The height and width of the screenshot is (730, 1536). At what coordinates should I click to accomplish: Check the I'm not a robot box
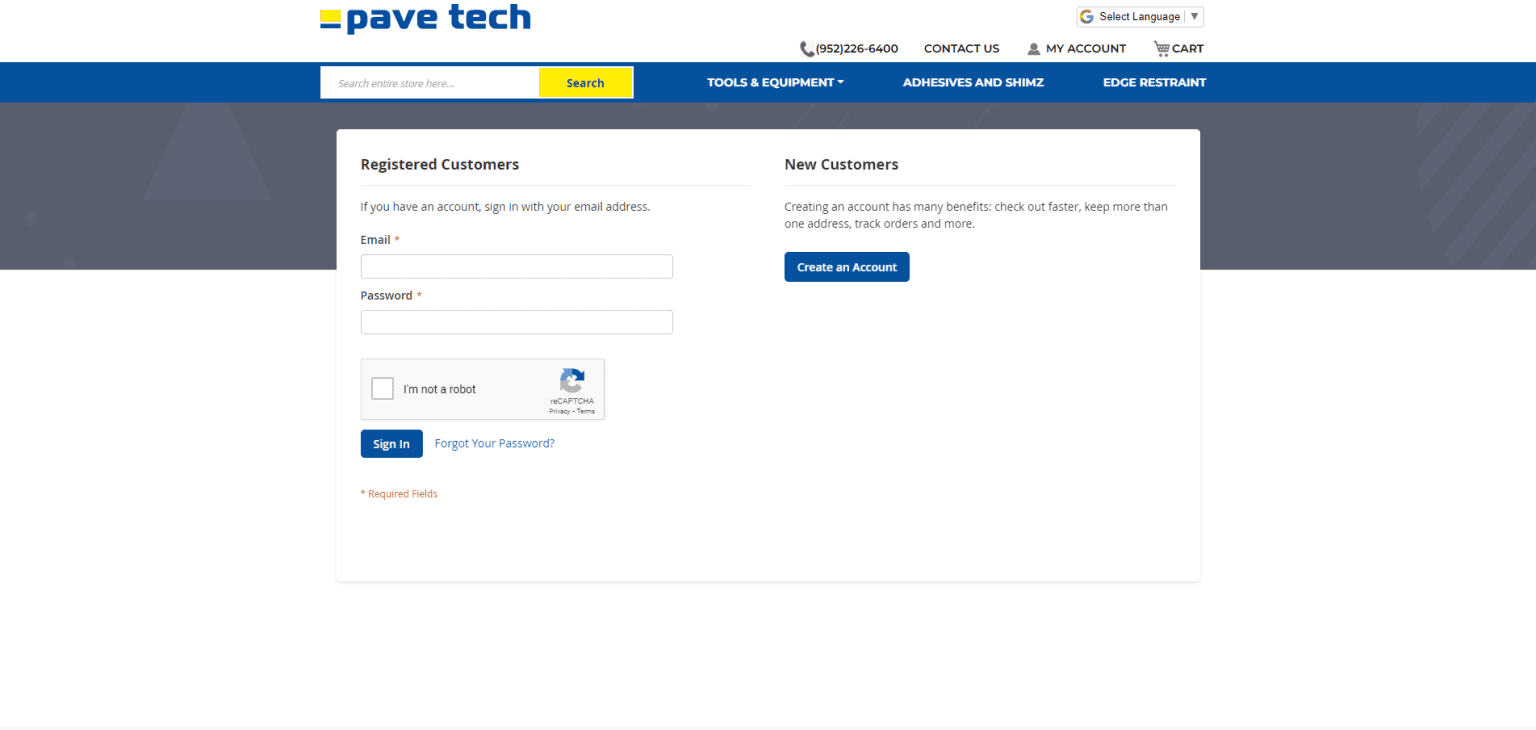pyautogui.click(x=381, y=388)
